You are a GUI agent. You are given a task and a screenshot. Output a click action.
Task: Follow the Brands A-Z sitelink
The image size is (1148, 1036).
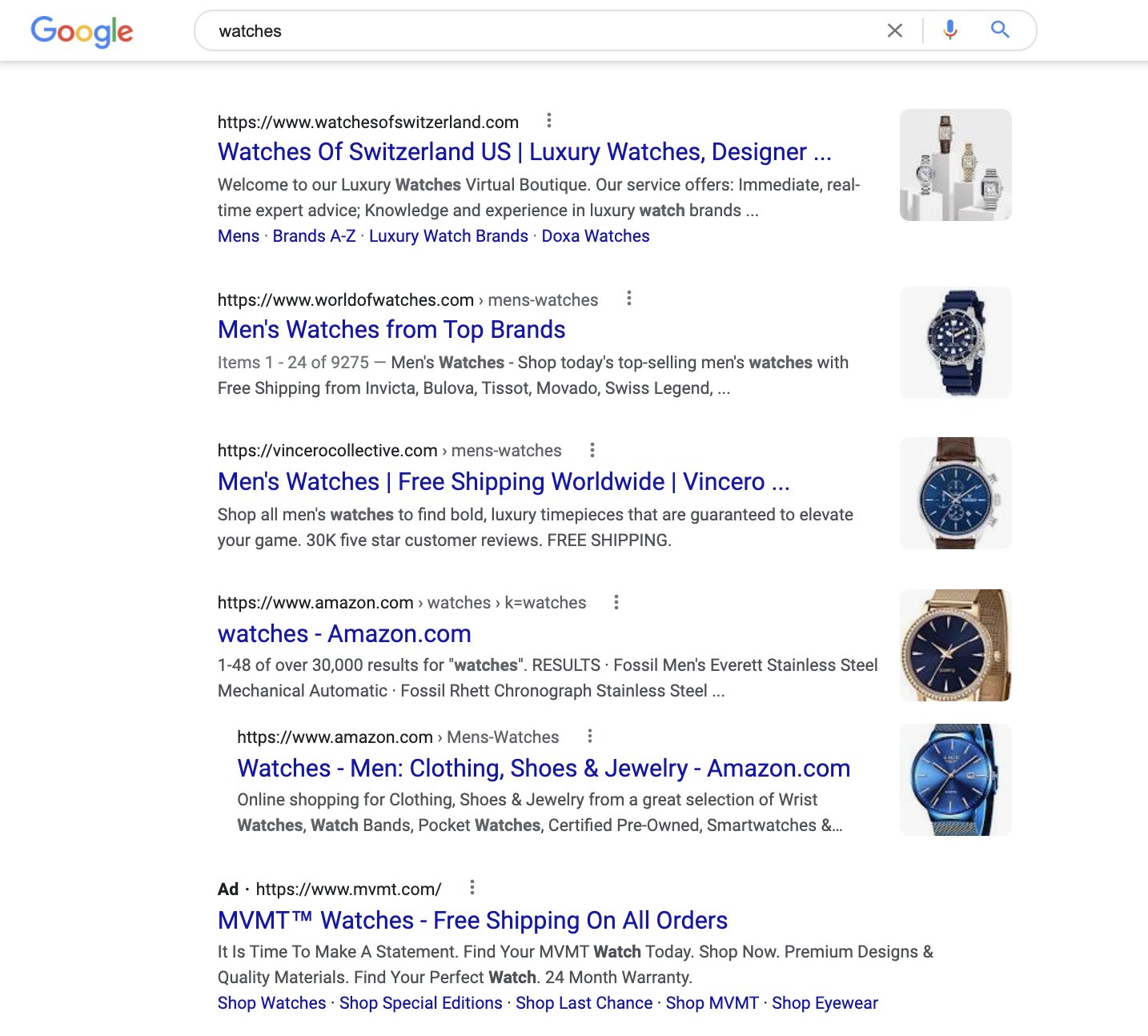point(314,236)
